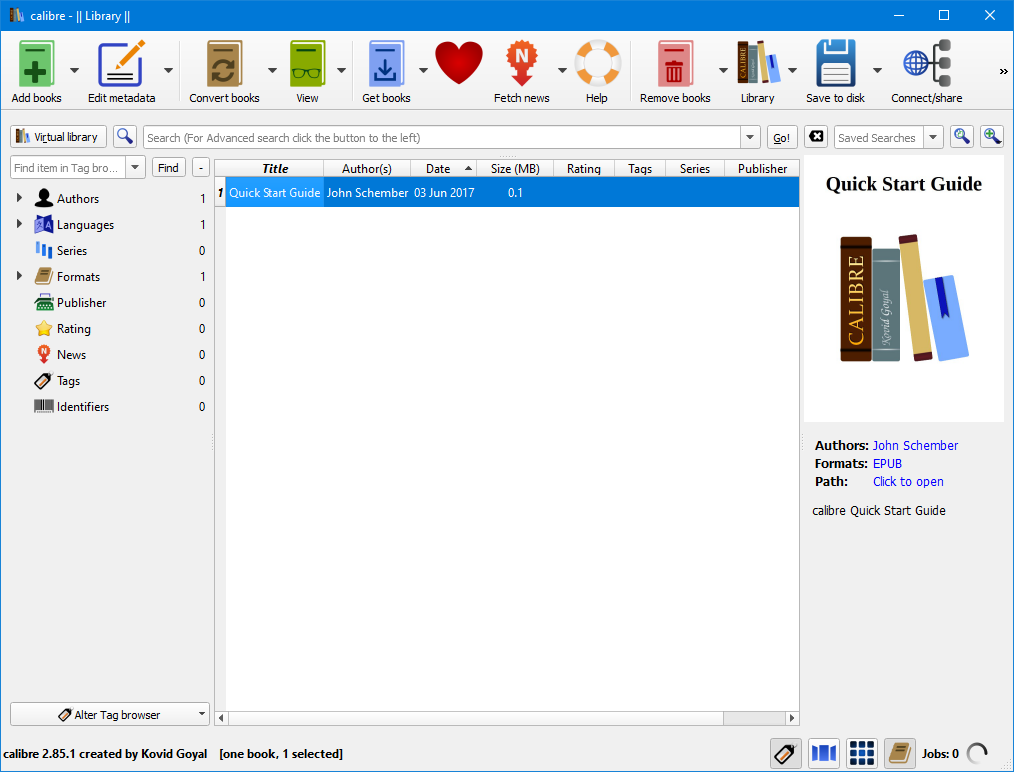Sort by Publisher column header

(x=762, y=168)
